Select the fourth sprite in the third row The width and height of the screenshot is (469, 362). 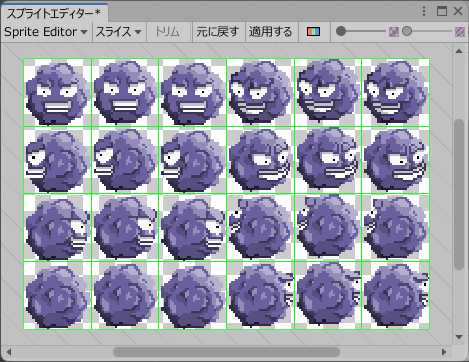(x=260, y=228)
